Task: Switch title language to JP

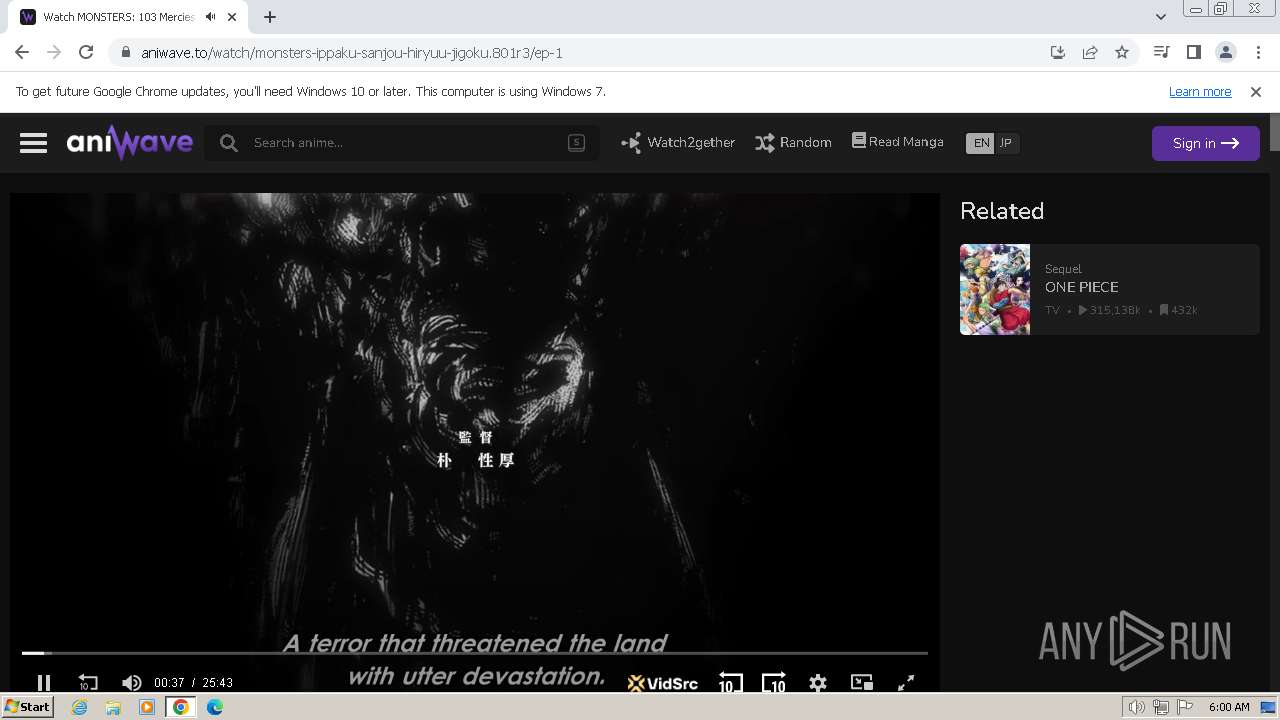Action: pyautogui.click(x=1006, y=143)
